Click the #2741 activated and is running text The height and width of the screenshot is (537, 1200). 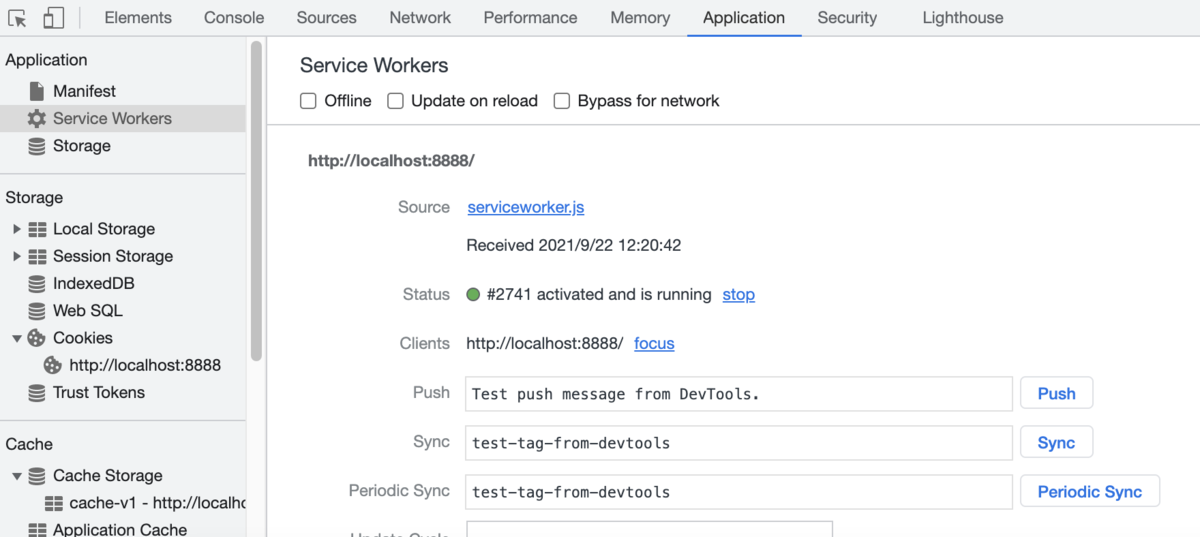click(599, 295)
